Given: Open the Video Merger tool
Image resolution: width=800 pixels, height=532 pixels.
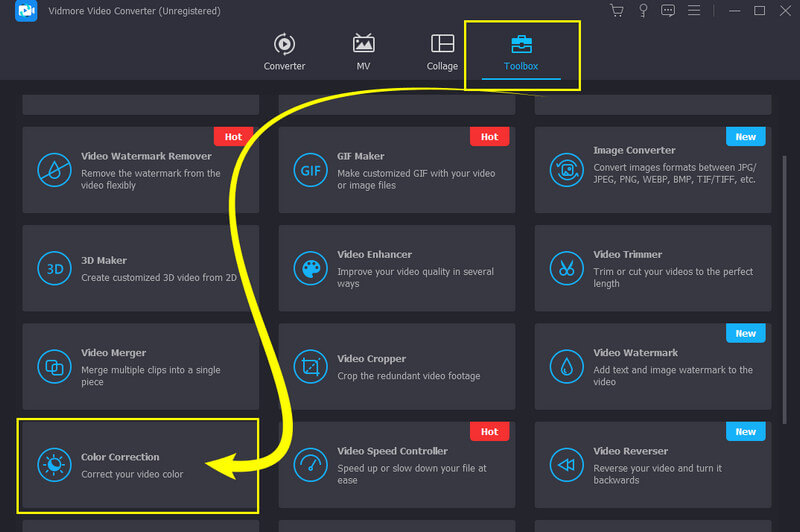Looking at the screenshot, I should pyautogui.click(x=140, y=366).
